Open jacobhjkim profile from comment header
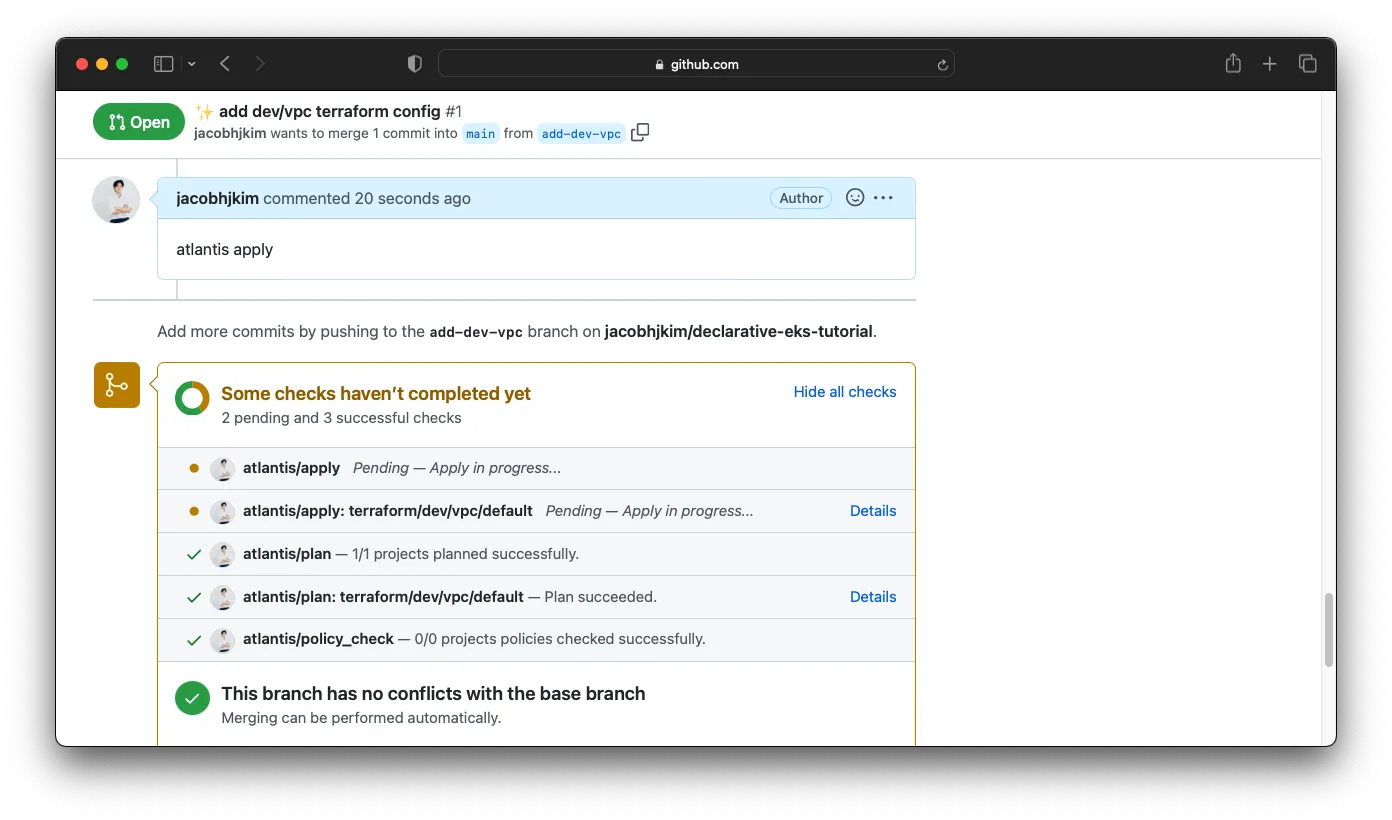This screenshot has width=1392, height=820. point(217,198)
